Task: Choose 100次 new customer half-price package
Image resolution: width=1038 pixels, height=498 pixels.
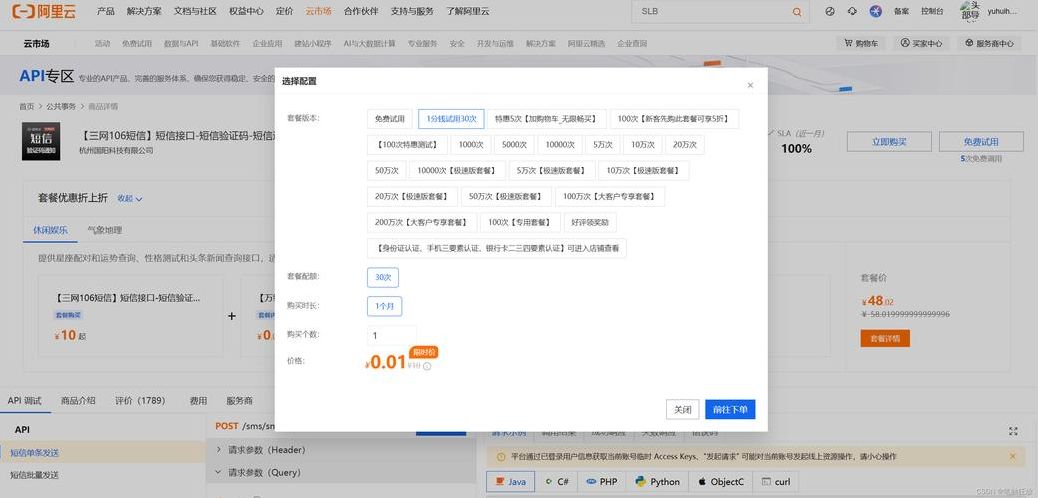Action: 674,119
